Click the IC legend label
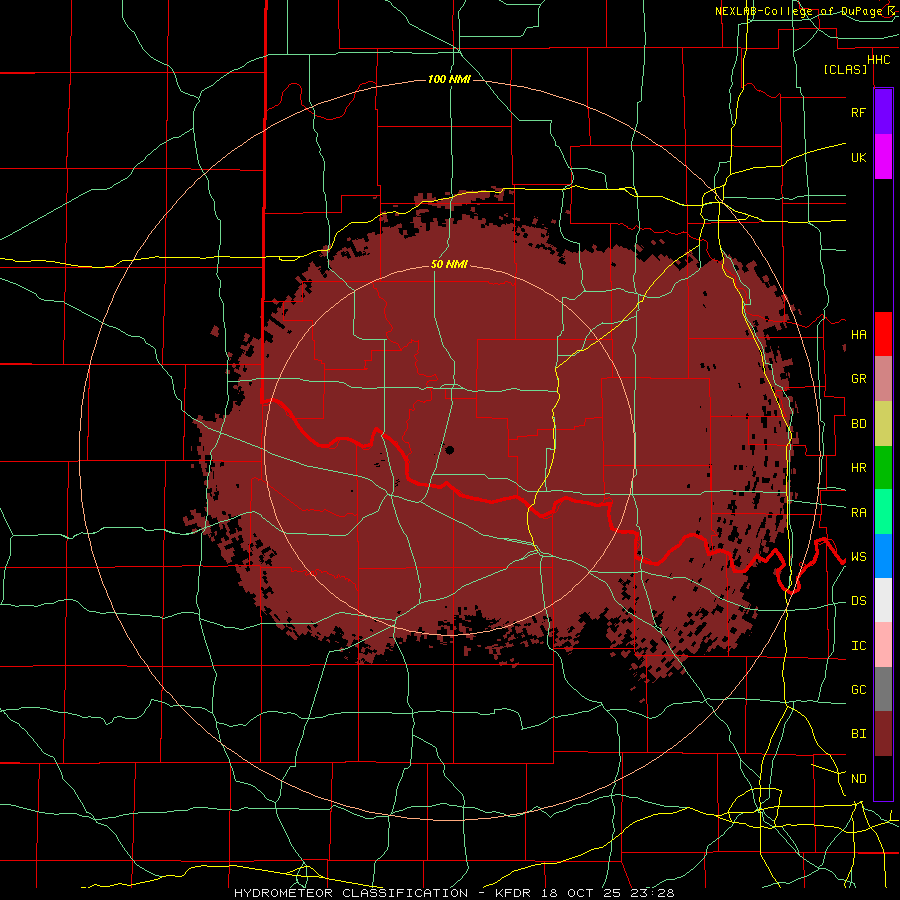Screen dimensions: 900x900 coord(858,646)
